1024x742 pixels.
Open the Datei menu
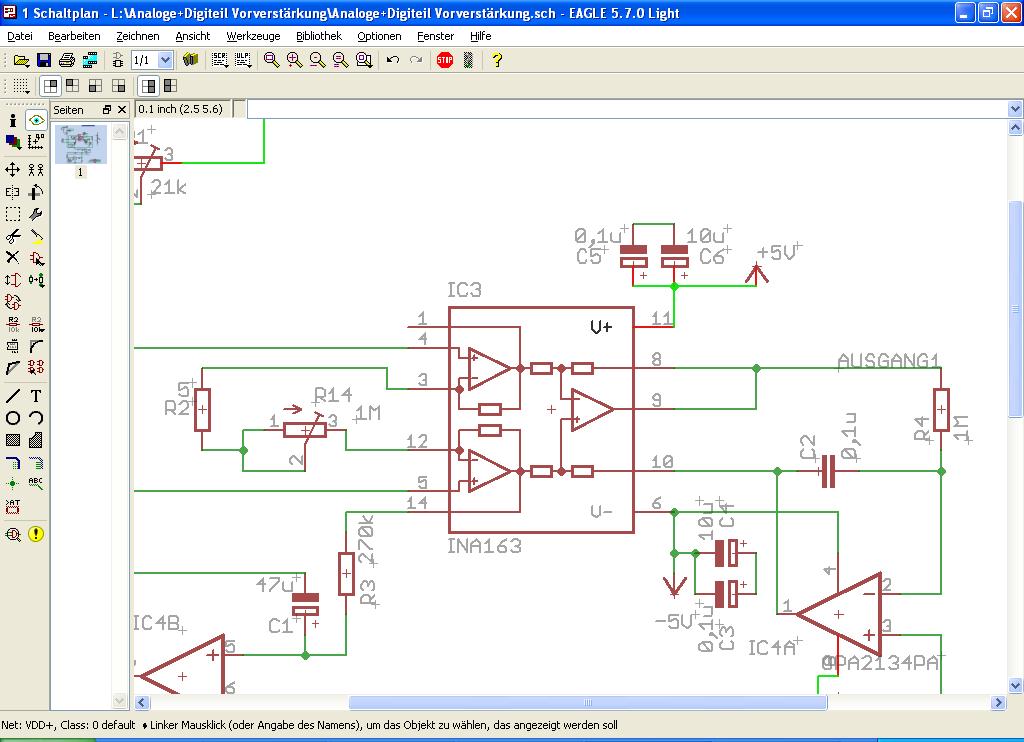[x=20, y=36]
